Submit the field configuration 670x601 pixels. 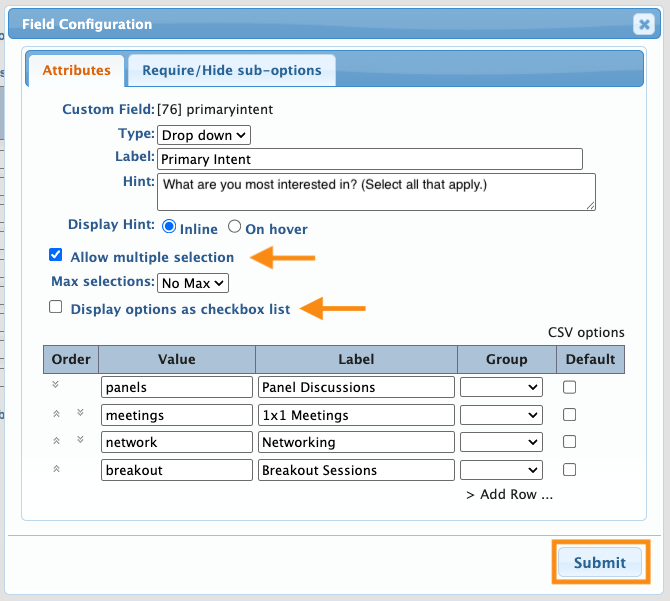click(600, 562)
